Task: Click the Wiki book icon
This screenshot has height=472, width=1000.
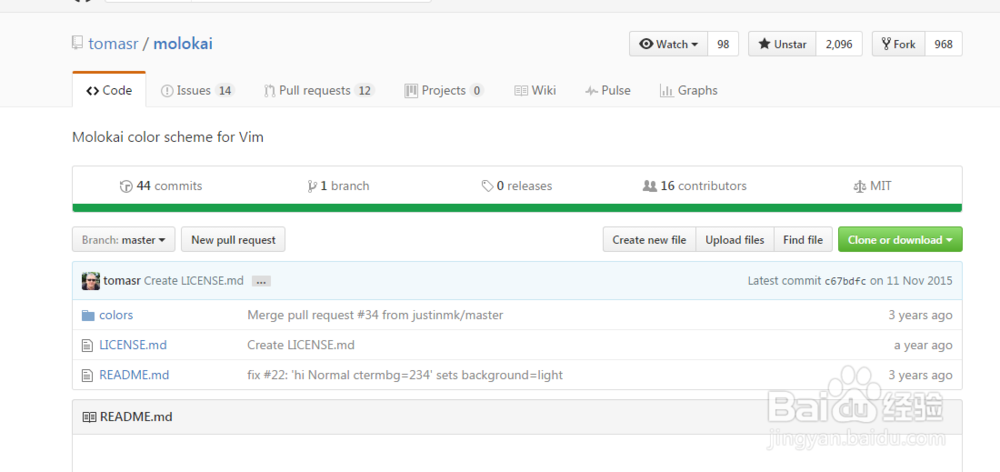Action: (521, 91)
